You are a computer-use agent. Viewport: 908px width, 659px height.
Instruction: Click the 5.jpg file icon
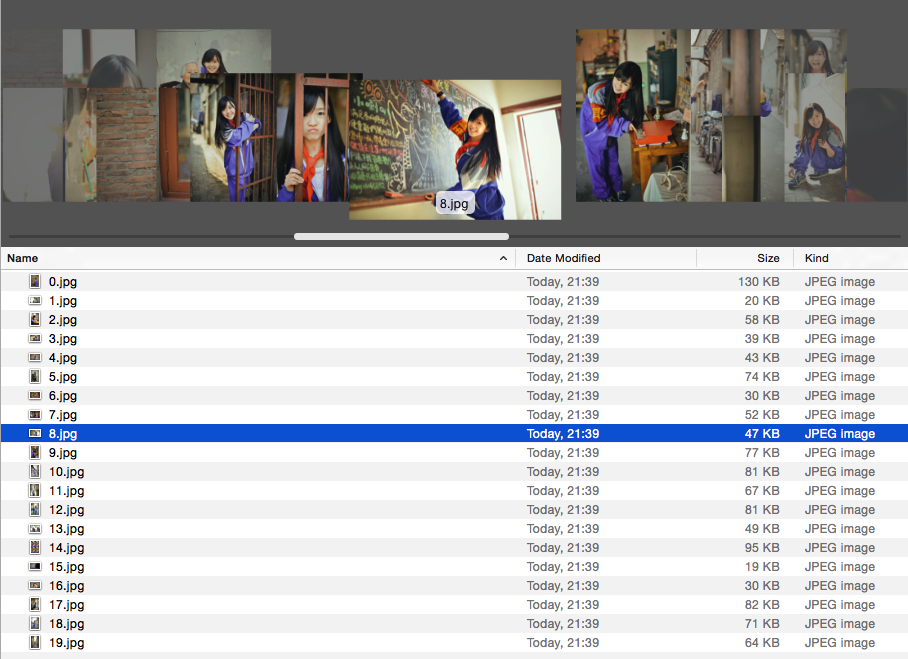pyautogui.click(x=35, y=376)
